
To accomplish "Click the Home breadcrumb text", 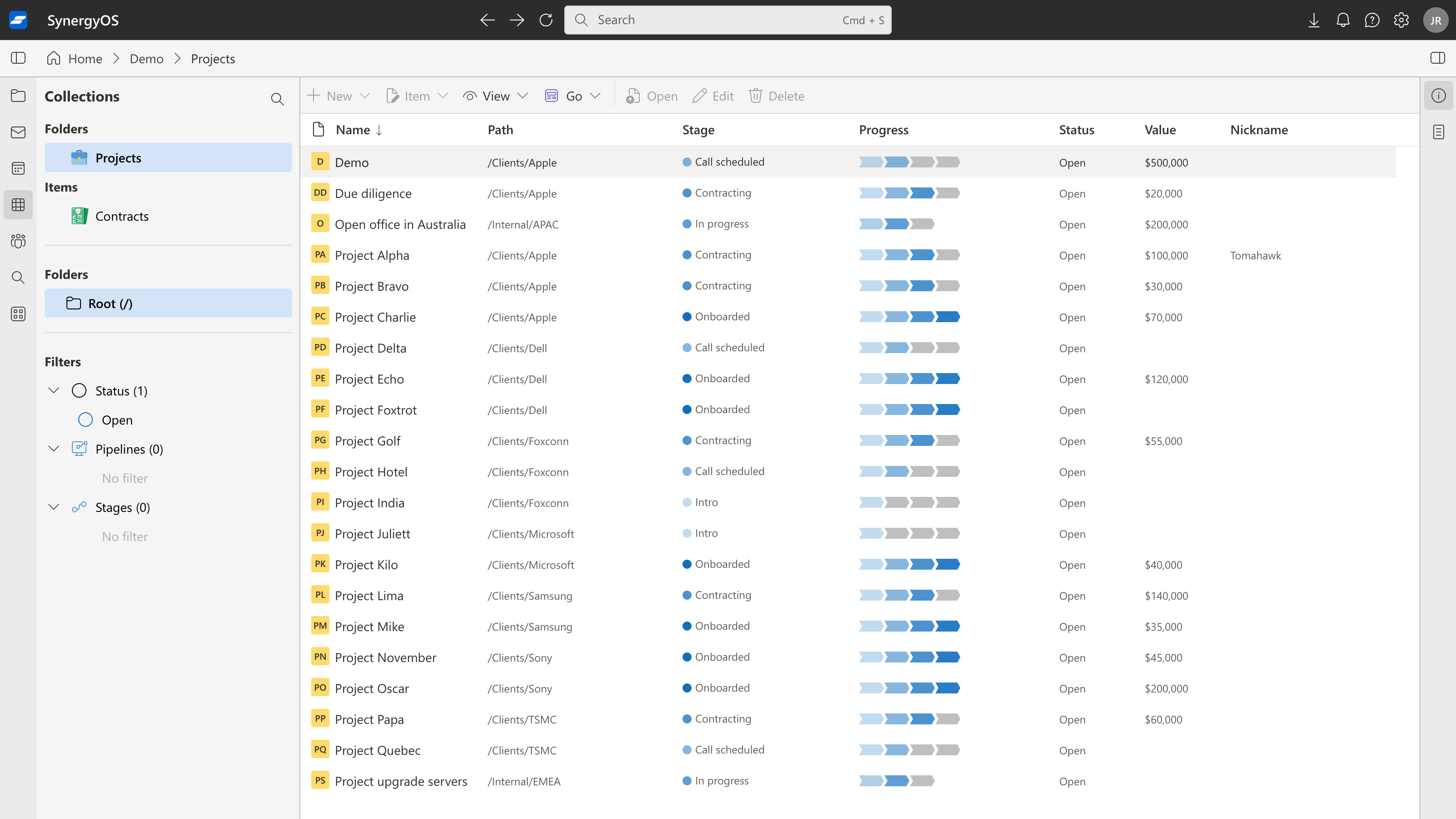I will point(86,59).
